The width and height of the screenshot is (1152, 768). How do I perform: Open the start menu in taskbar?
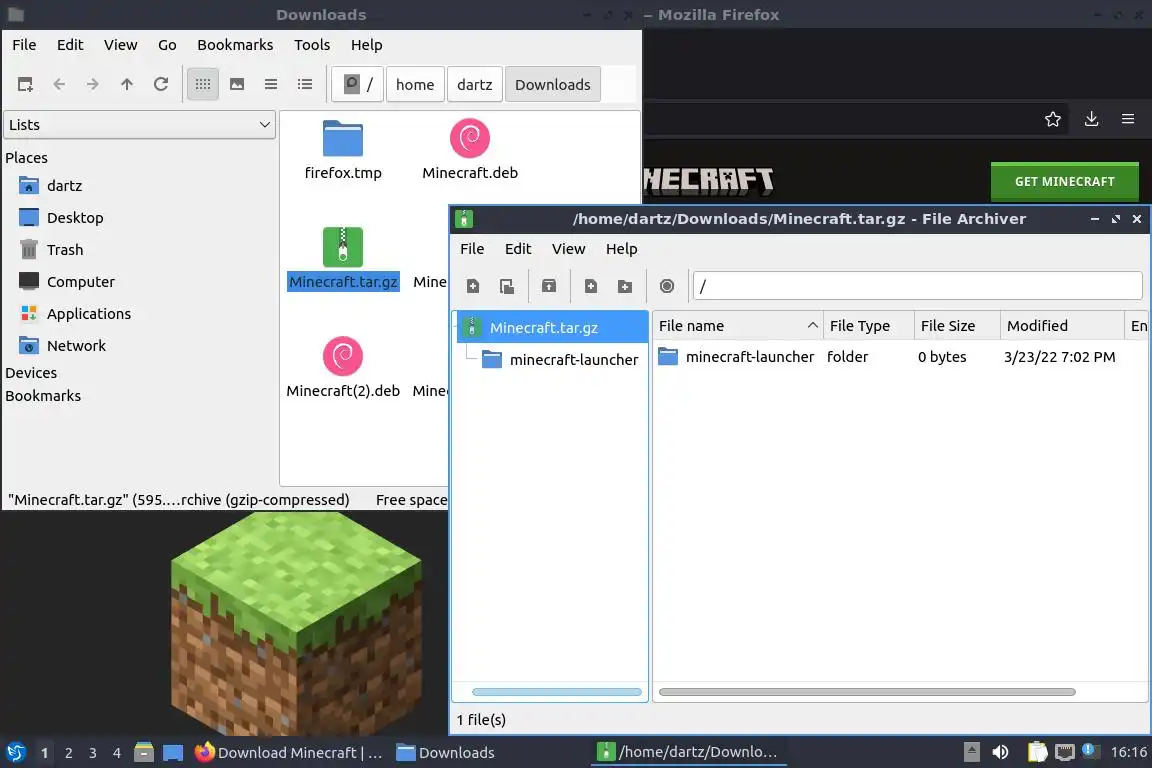15,753
